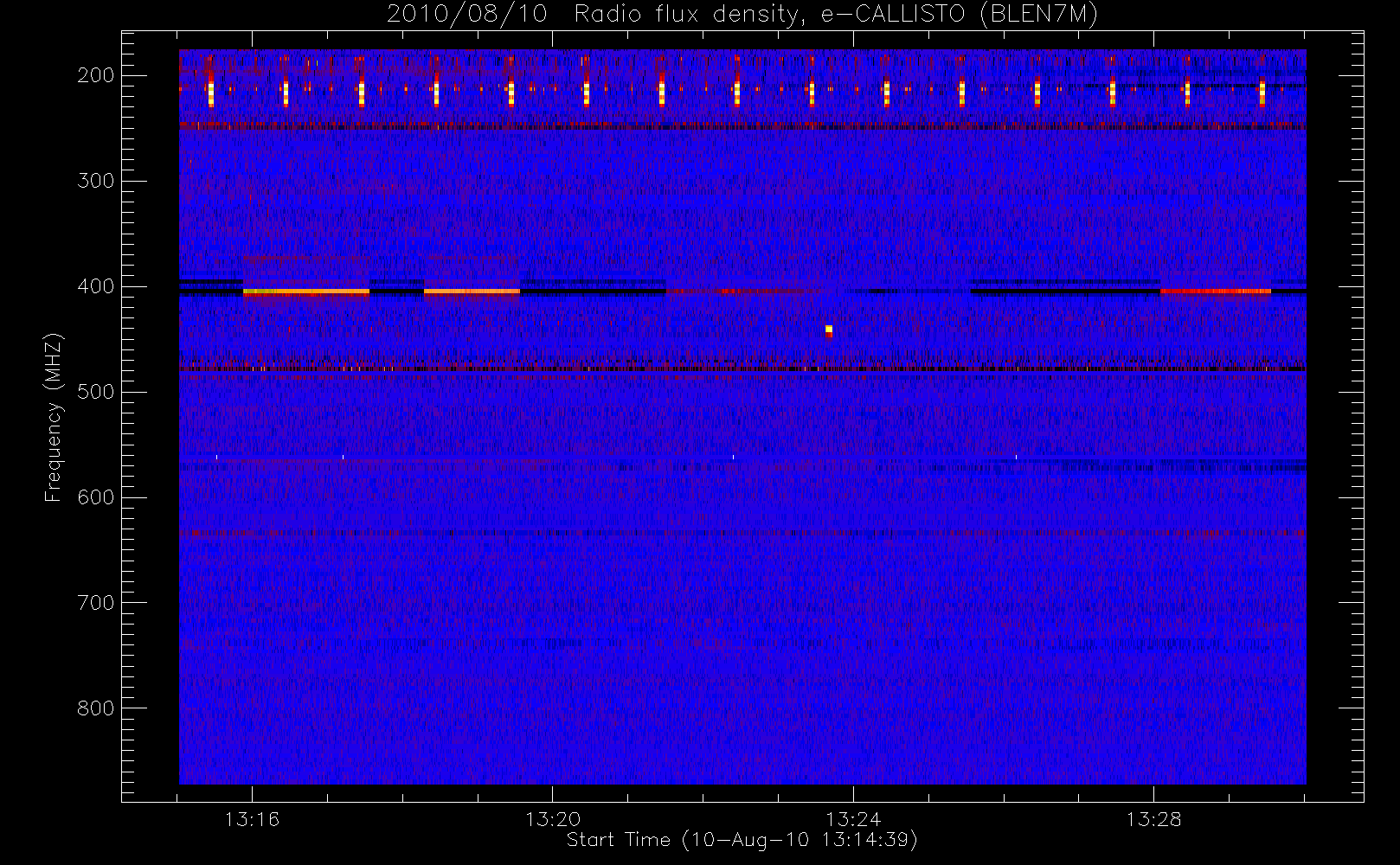
Task: Click the 13:16 time tick label
Action: tap(252, 819)
